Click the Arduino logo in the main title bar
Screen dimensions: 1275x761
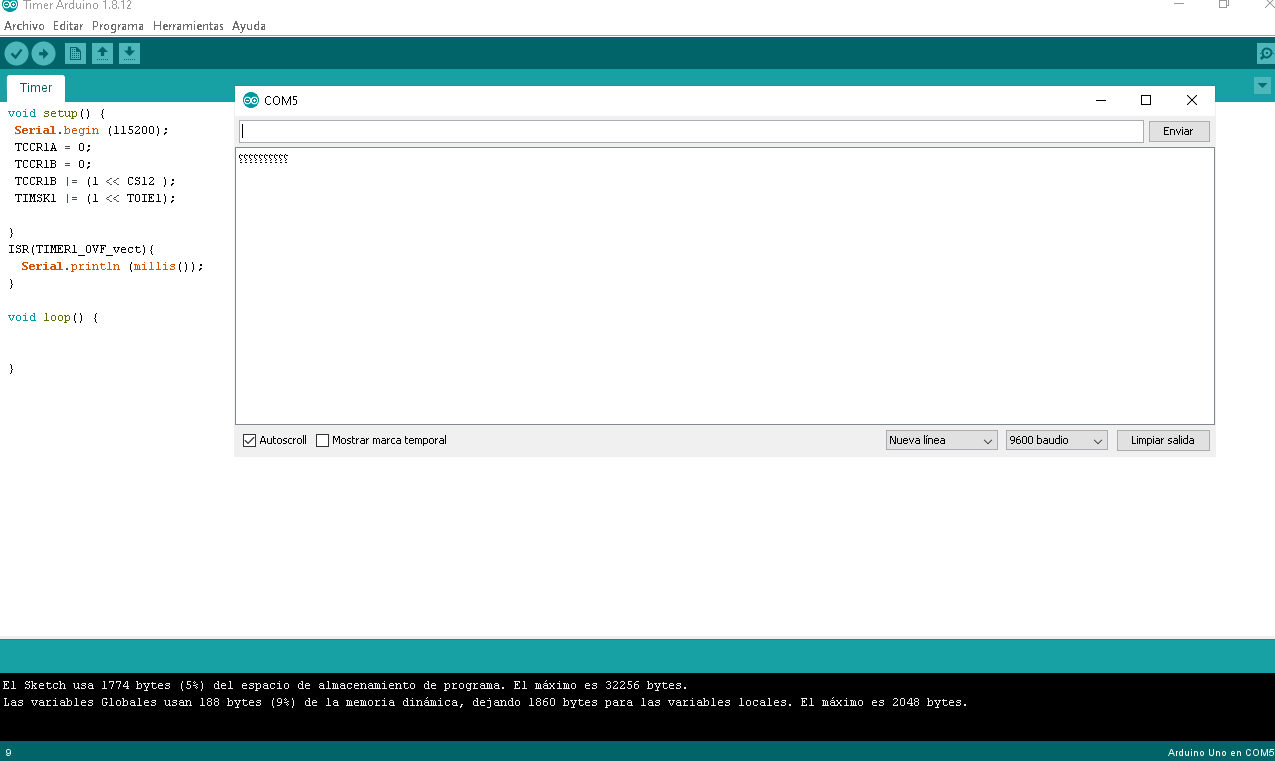(9, 5)
